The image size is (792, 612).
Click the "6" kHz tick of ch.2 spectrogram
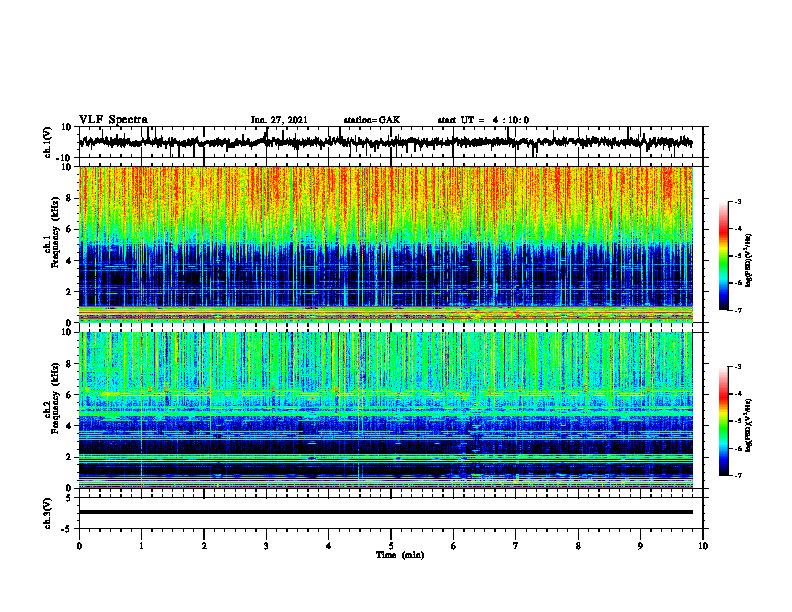[70, 395]
